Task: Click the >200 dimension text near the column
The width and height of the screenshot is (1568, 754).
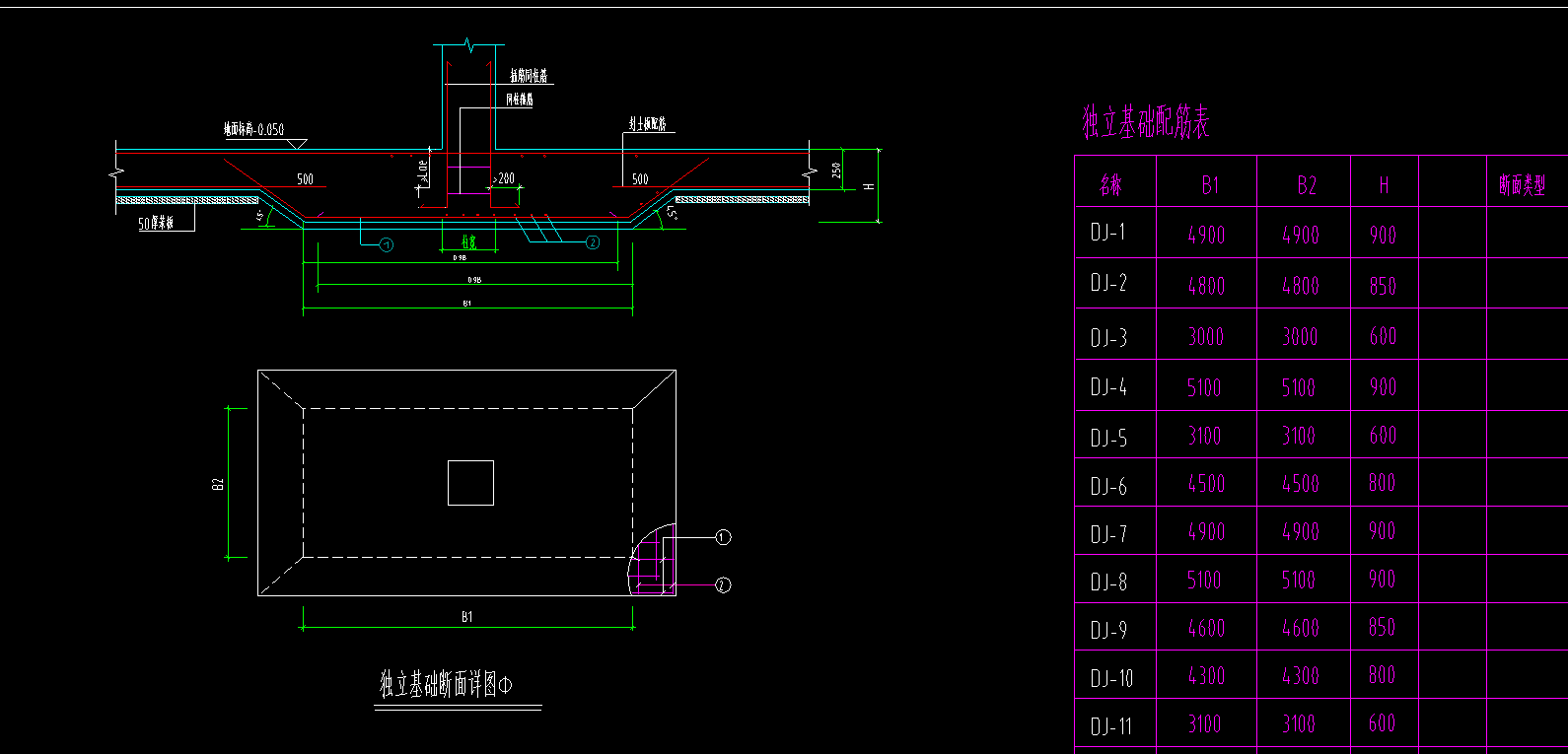Action: point(504,178)
